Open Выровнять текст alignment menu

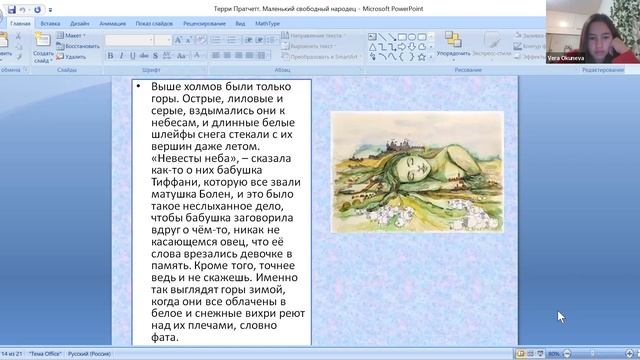pyautogui.click(x=309, y=46)
